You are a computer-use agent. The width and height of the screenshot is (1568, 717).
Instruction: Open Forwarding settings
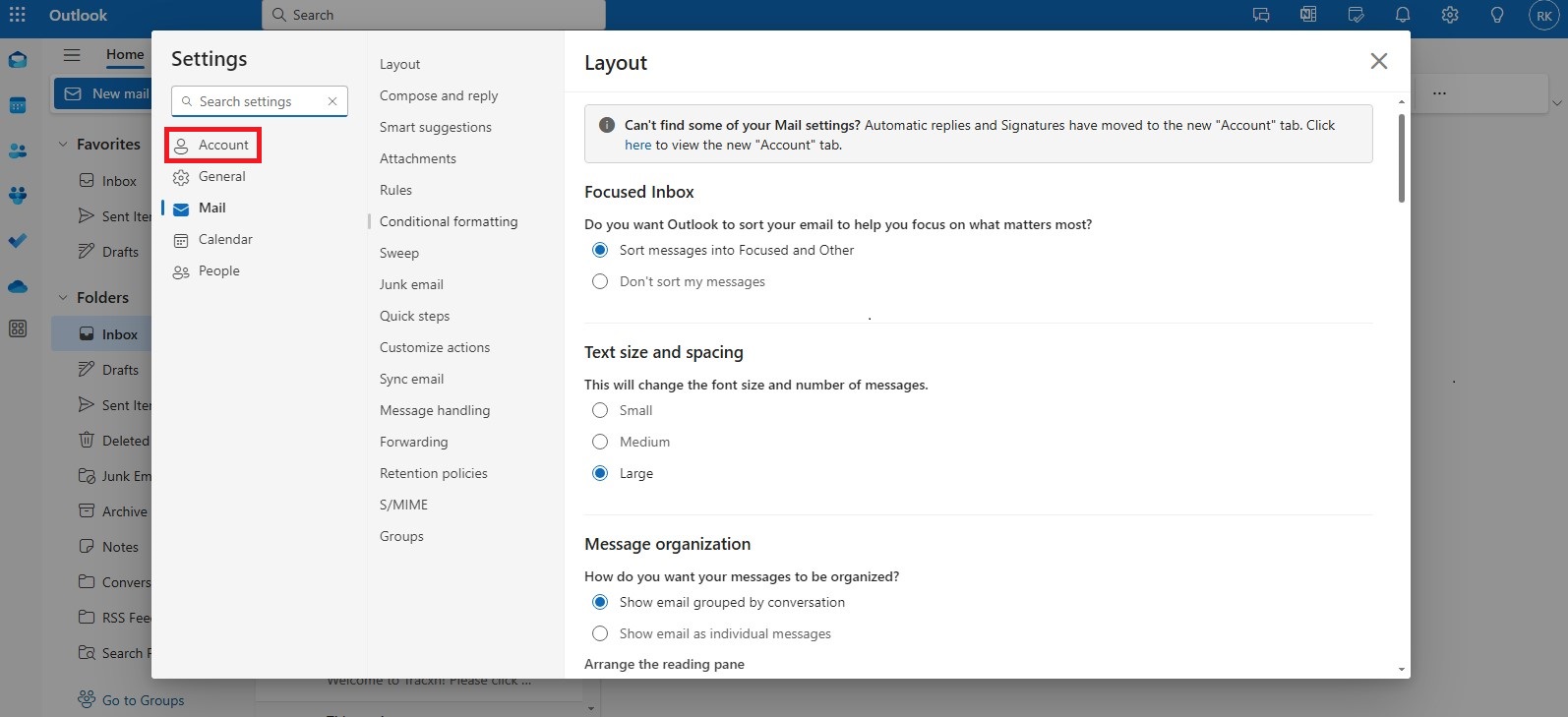tap(414, 442)
